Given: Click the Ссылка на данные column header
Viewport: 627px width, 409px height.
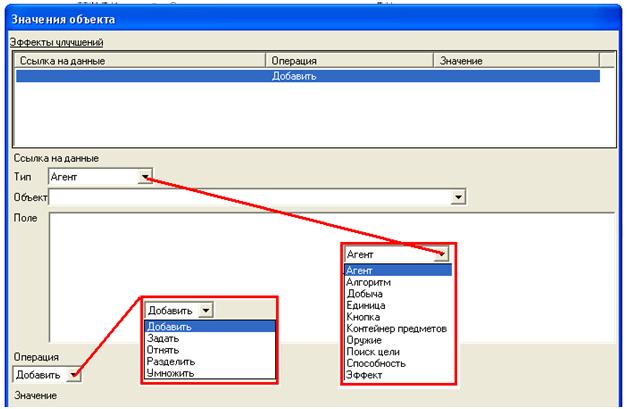Looking at the screenshot, I should click(141, 61).
